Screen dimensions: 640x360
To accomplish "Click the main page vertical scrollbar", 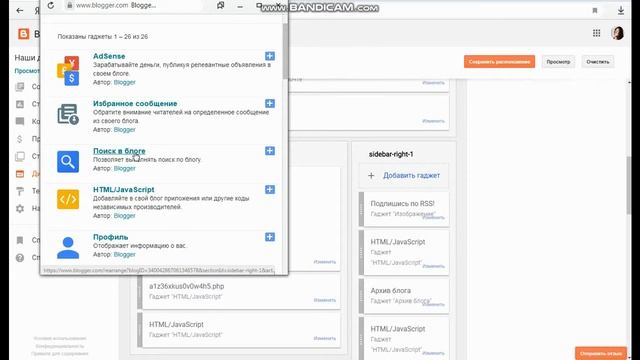I will point(629,185).
